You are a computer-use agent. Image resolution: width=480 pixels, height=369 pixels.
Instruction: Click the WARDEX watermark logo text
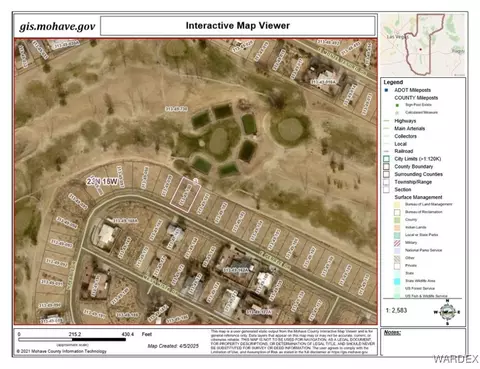(456, 359)
